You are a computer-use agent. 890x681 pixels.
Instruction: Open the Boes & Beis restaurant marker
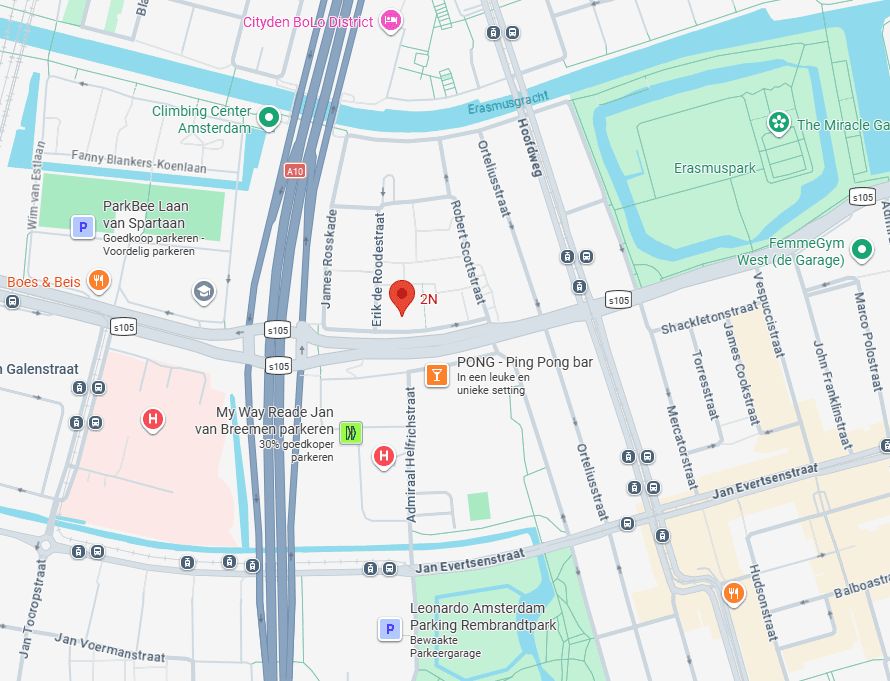pos(99,281)
